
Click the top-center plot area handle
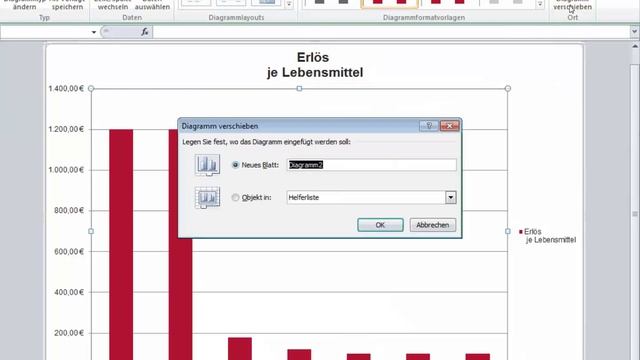pos(299,89)
